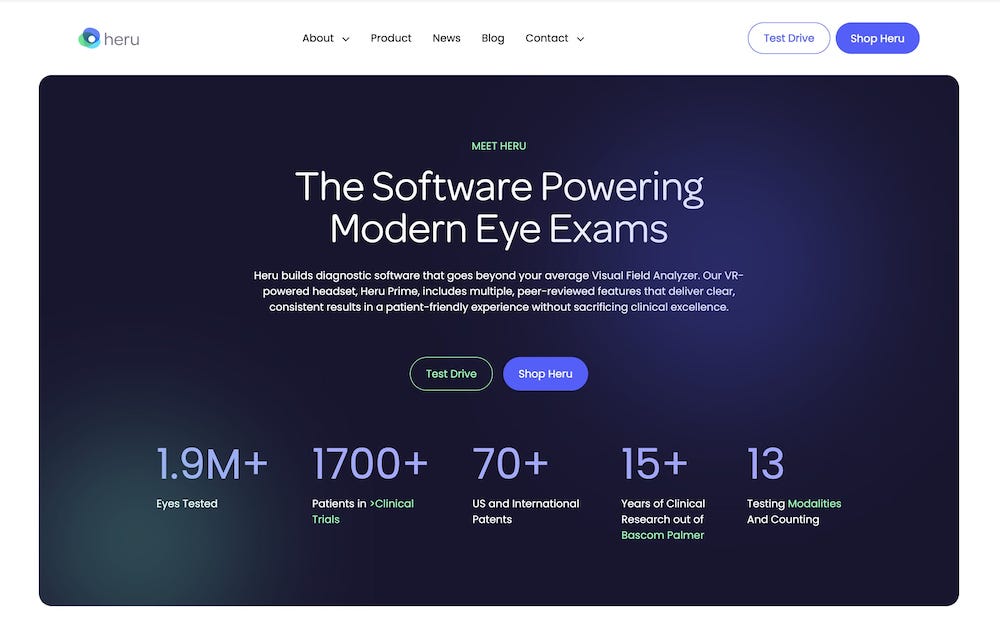Expand the Contact menu chevron
Viewport: 1000px width, 622px height.
[580, 39]
